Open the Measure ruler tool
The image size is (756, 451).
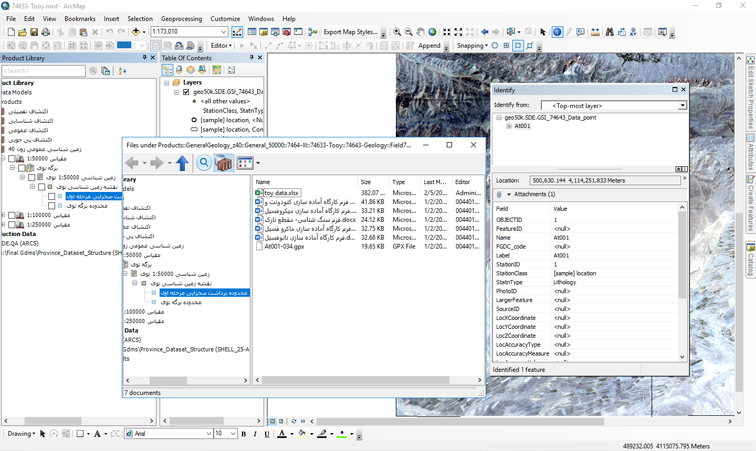click(595, 32)
